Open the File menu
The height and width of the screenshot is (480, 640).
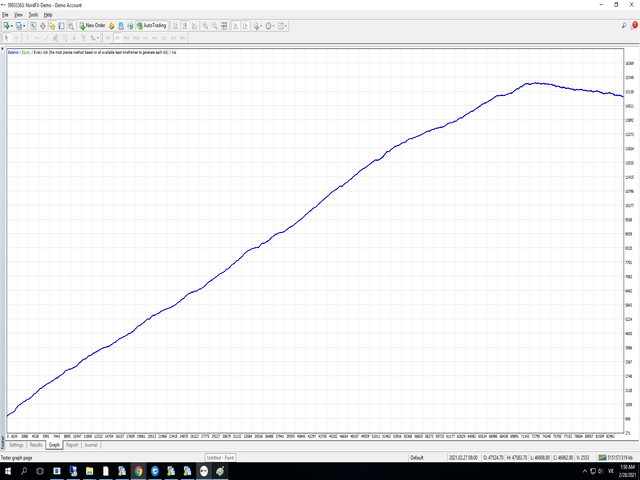pyautogui.click(x=5, y=15)
